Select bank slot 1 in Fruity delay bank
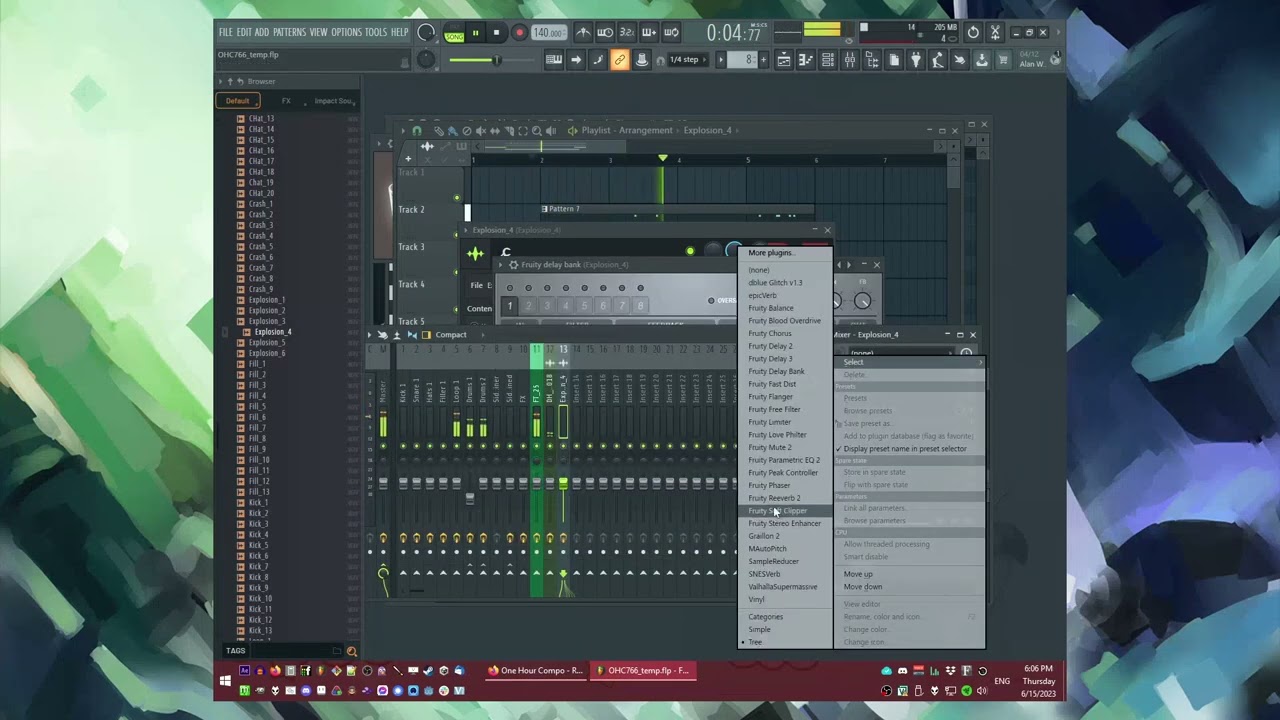 (x=509, y=306)
